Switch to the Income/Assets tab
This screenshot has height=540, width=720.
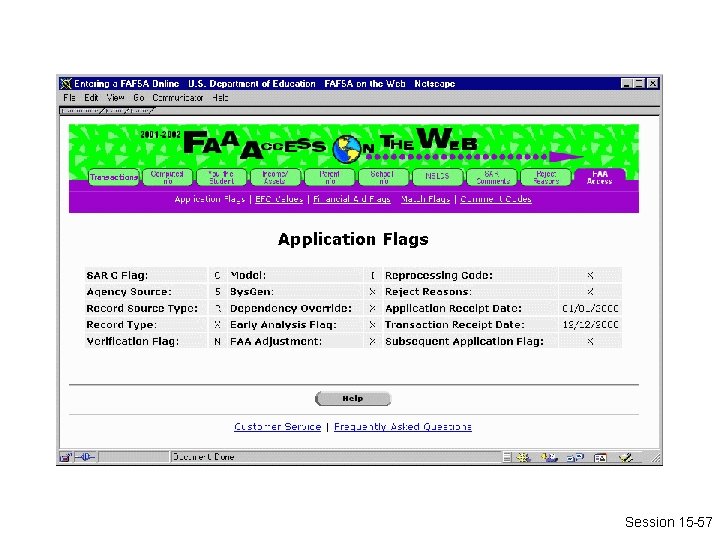click(x=275, y=177)
